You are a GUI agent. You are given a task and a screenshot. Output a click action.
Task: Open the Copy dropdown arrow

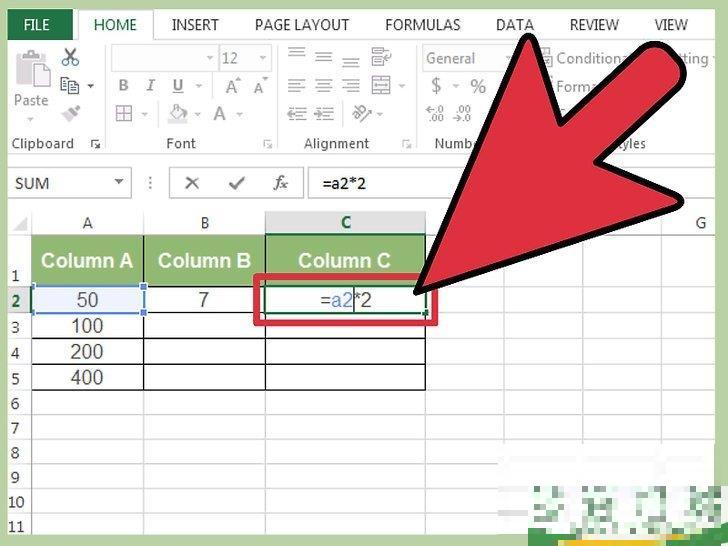click(x=90, y=86)
